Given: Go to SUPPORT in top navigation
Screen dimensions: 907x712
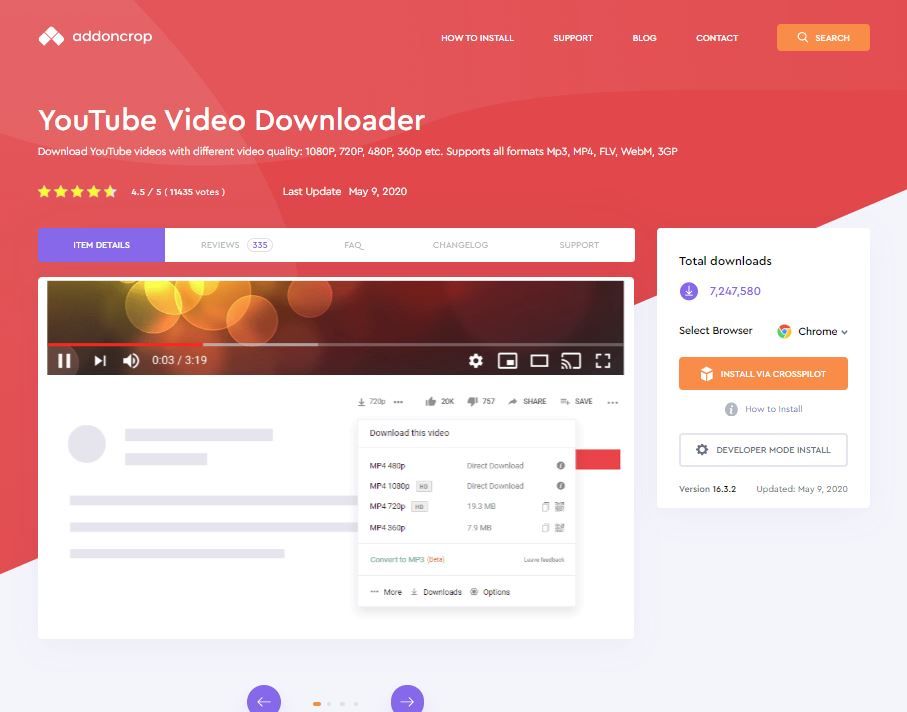Looking at the screenshot, I should coord(573,38).
